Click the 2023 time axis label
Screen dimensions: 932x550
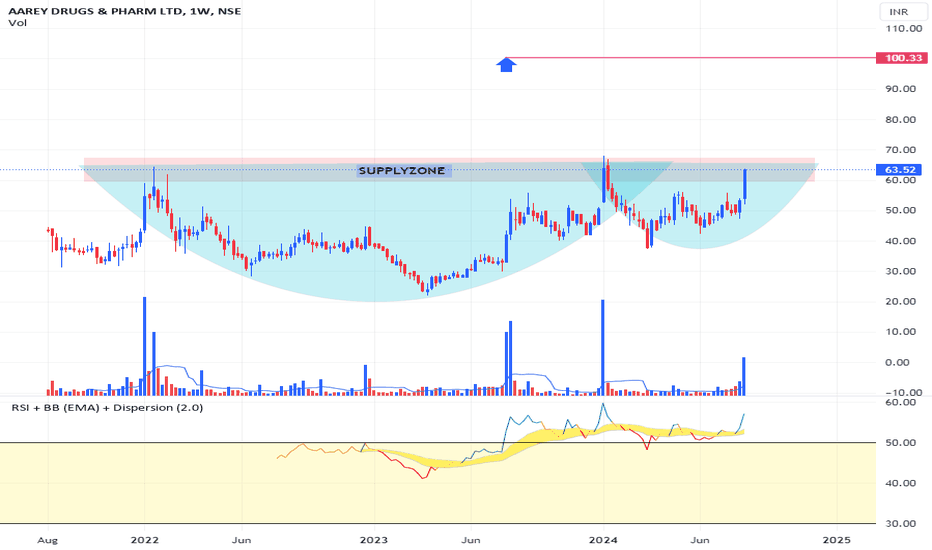click(x=374, y=540)
